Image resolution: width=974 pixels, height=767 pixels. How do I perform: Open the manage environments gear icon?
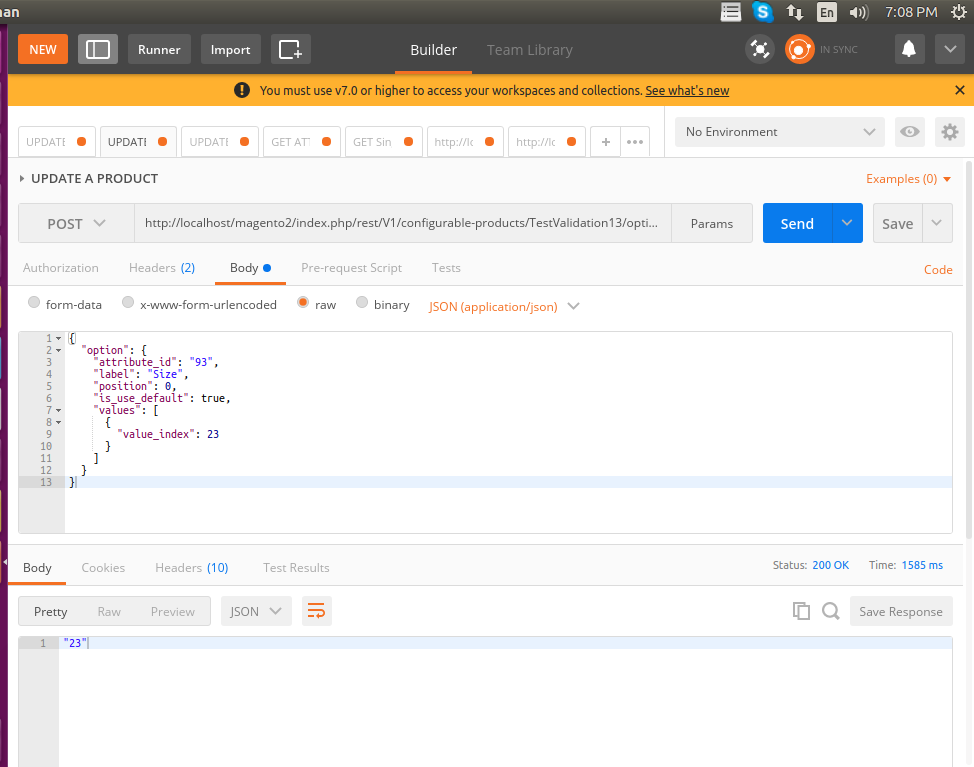point(949,132)
